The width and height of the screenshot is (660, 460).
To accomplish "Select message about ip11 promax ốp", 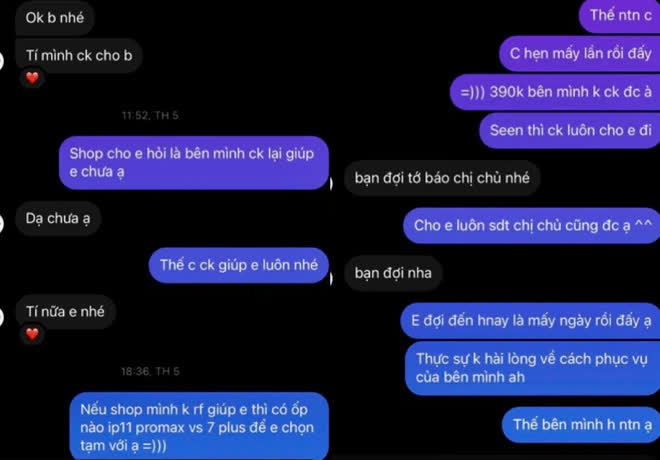I will click(x=199, y=426).
